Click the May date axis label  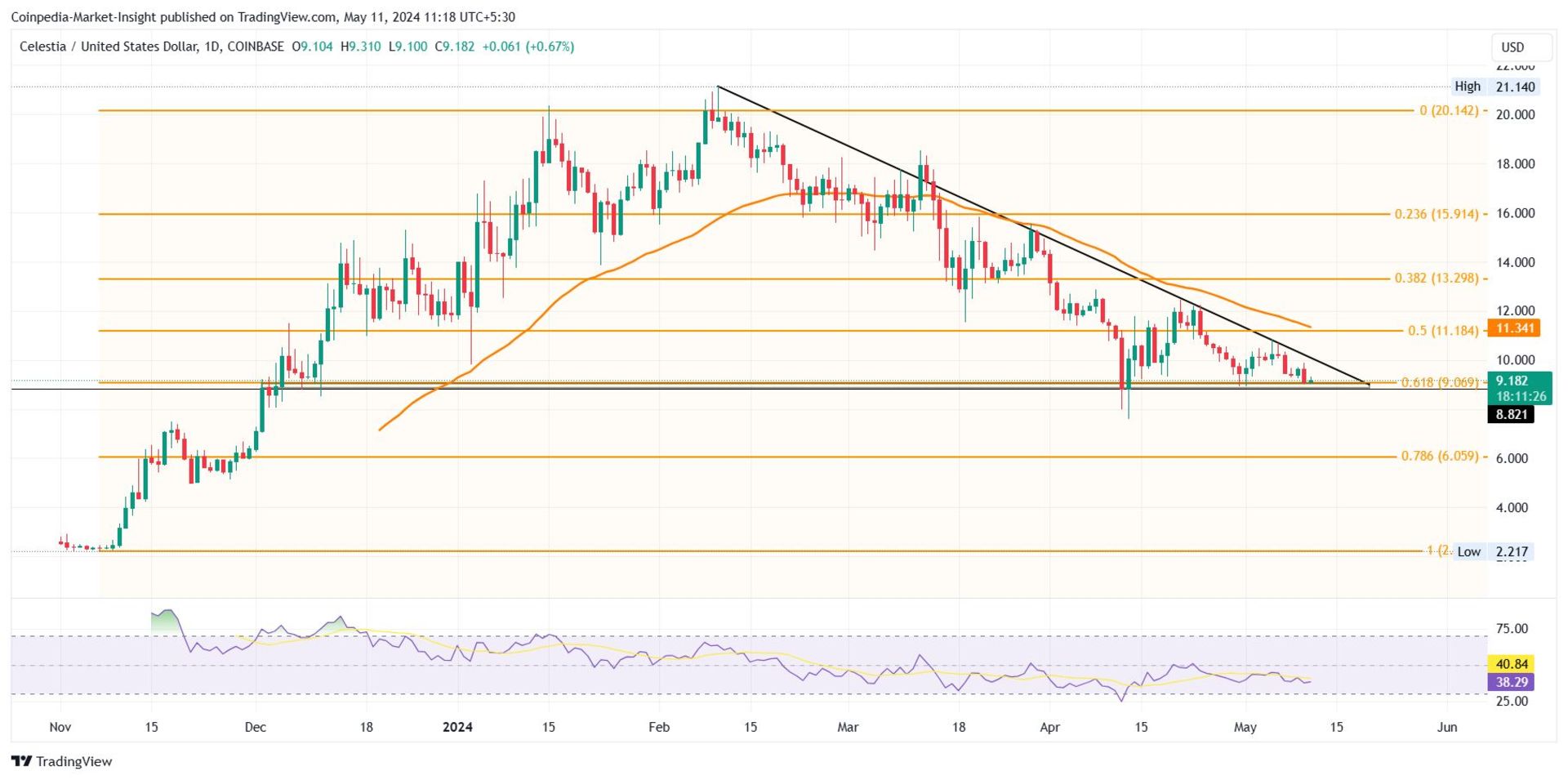coord(1245,727)
